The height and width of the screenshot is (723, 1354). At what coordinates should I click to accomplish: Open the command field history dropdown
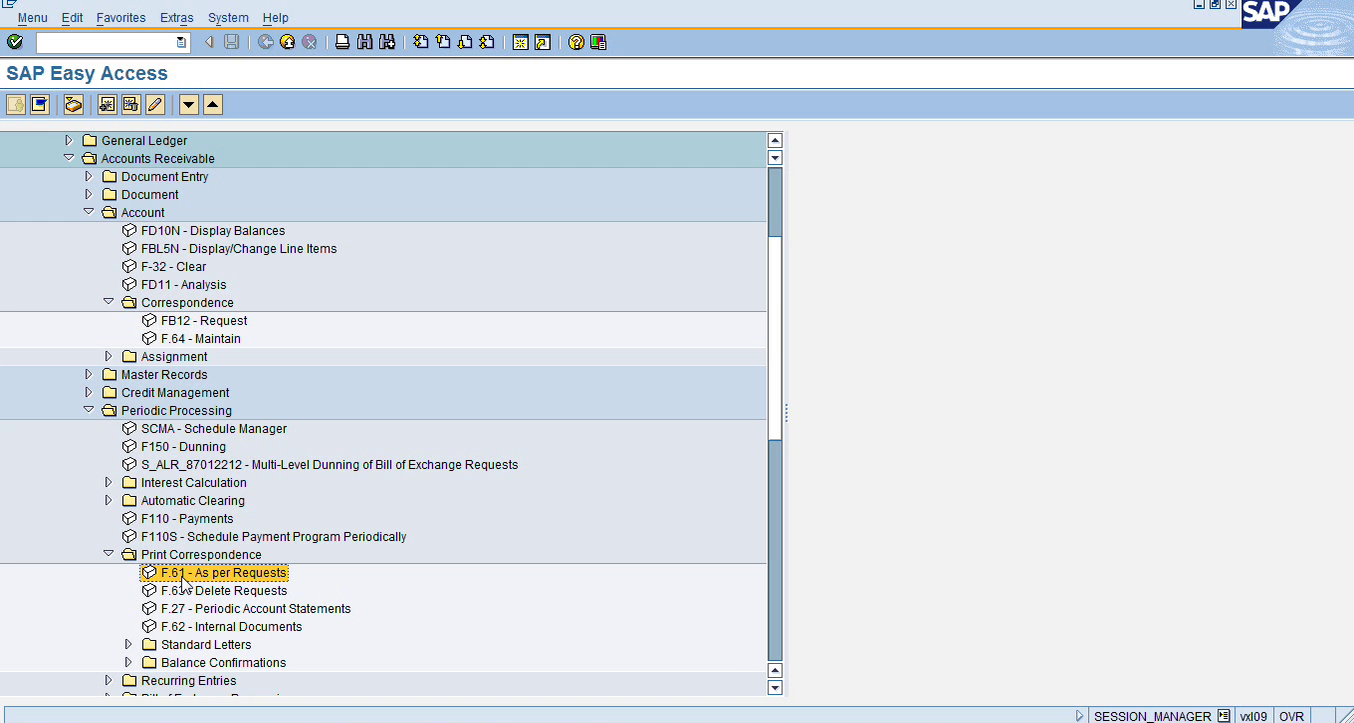(181, 42)
